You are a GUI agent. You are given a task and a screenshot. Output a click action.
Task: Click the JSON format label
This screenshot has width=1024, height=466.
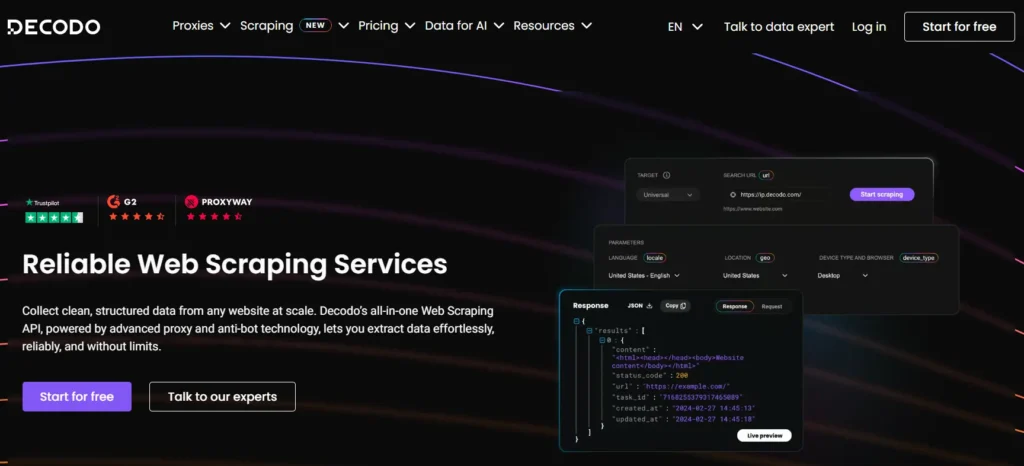click(635, 305)
